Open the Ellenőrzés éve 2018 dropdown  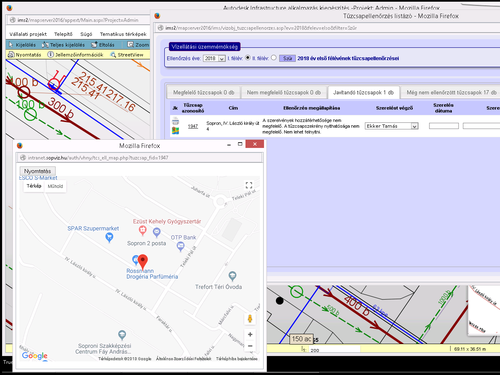214,58
